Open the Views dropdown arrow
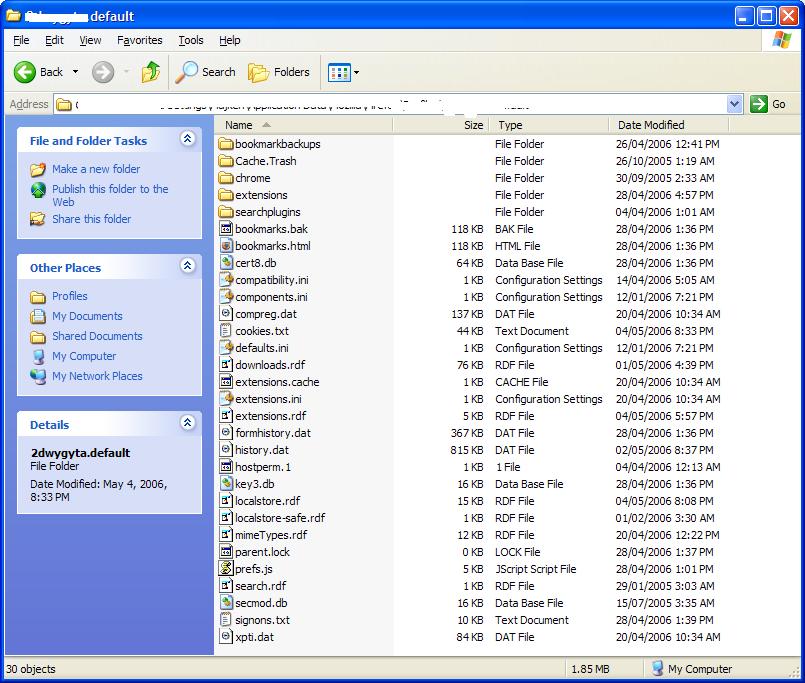 [357, 73]
